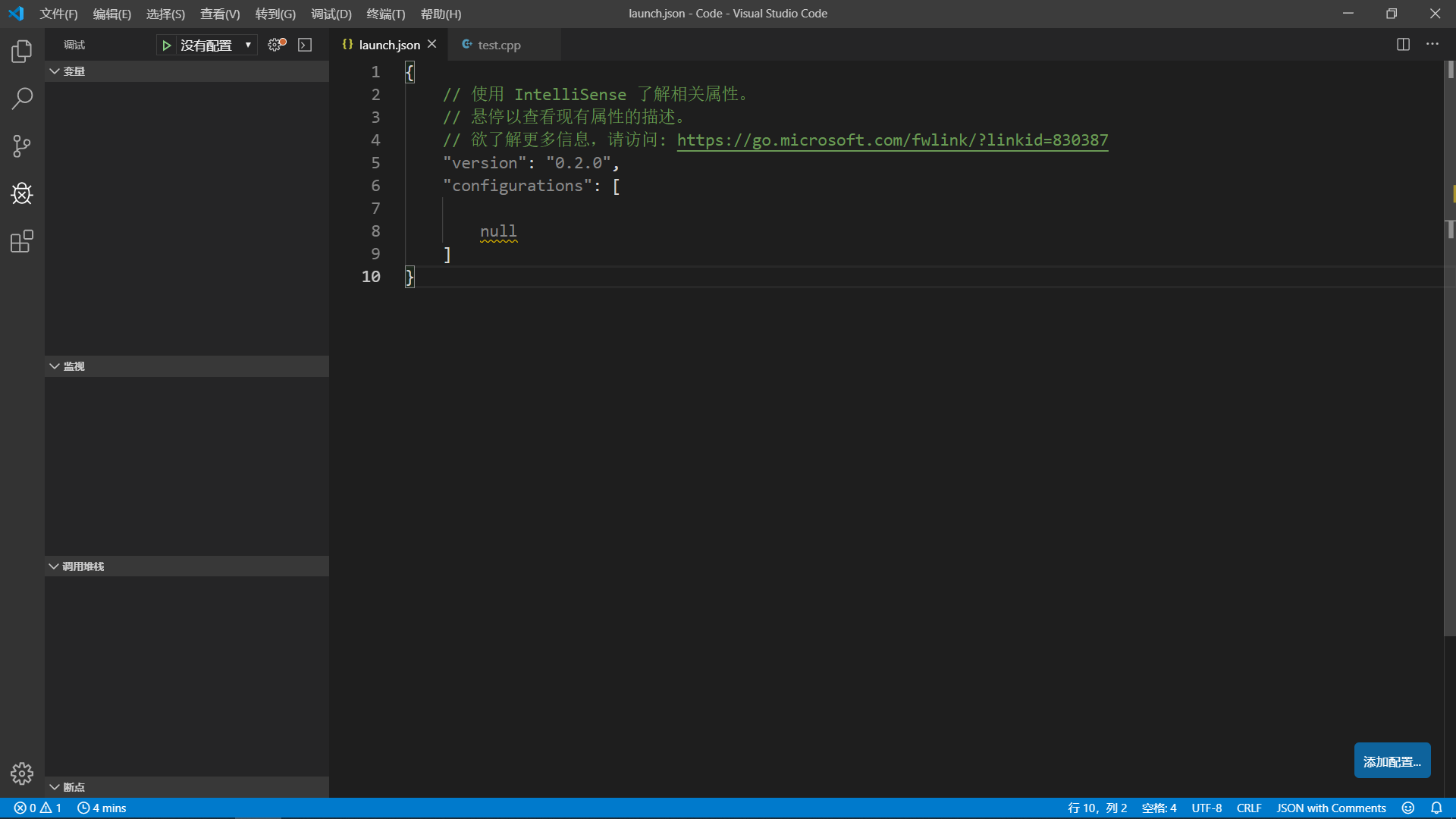
Task: Click the Split Editor icon
Action: coord(1403,44)
